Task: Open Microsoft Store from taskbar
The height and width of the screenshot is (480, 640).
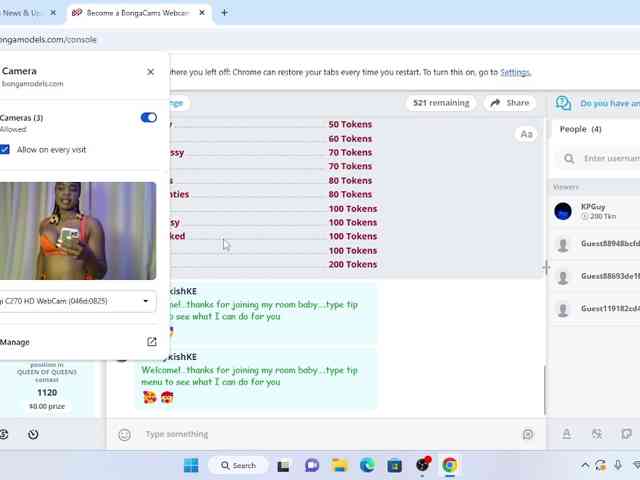Action: tap(394, 465)
